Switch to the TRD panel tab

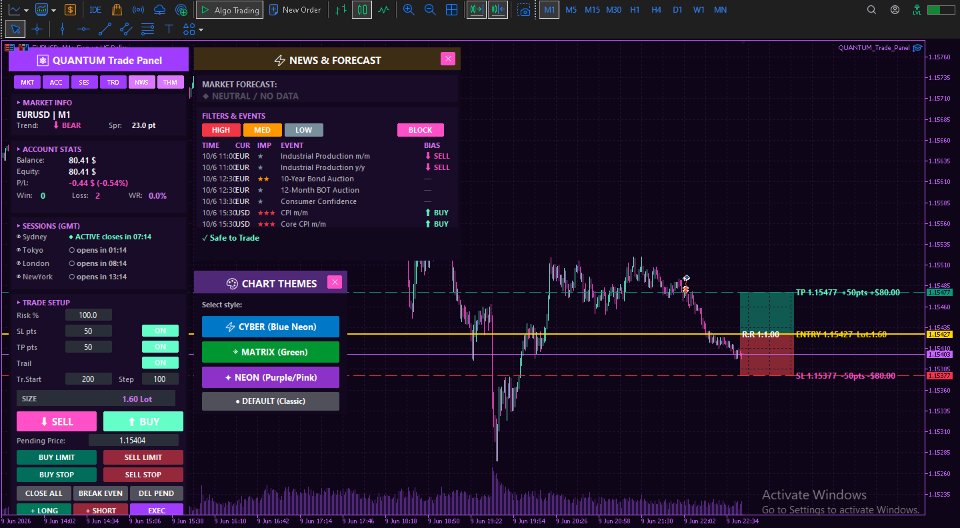[x=113, y=82]
